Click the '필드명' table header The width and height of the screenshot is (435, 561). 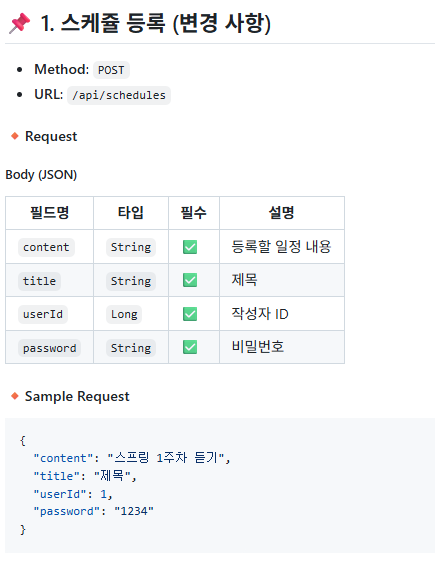pos(49,213)
